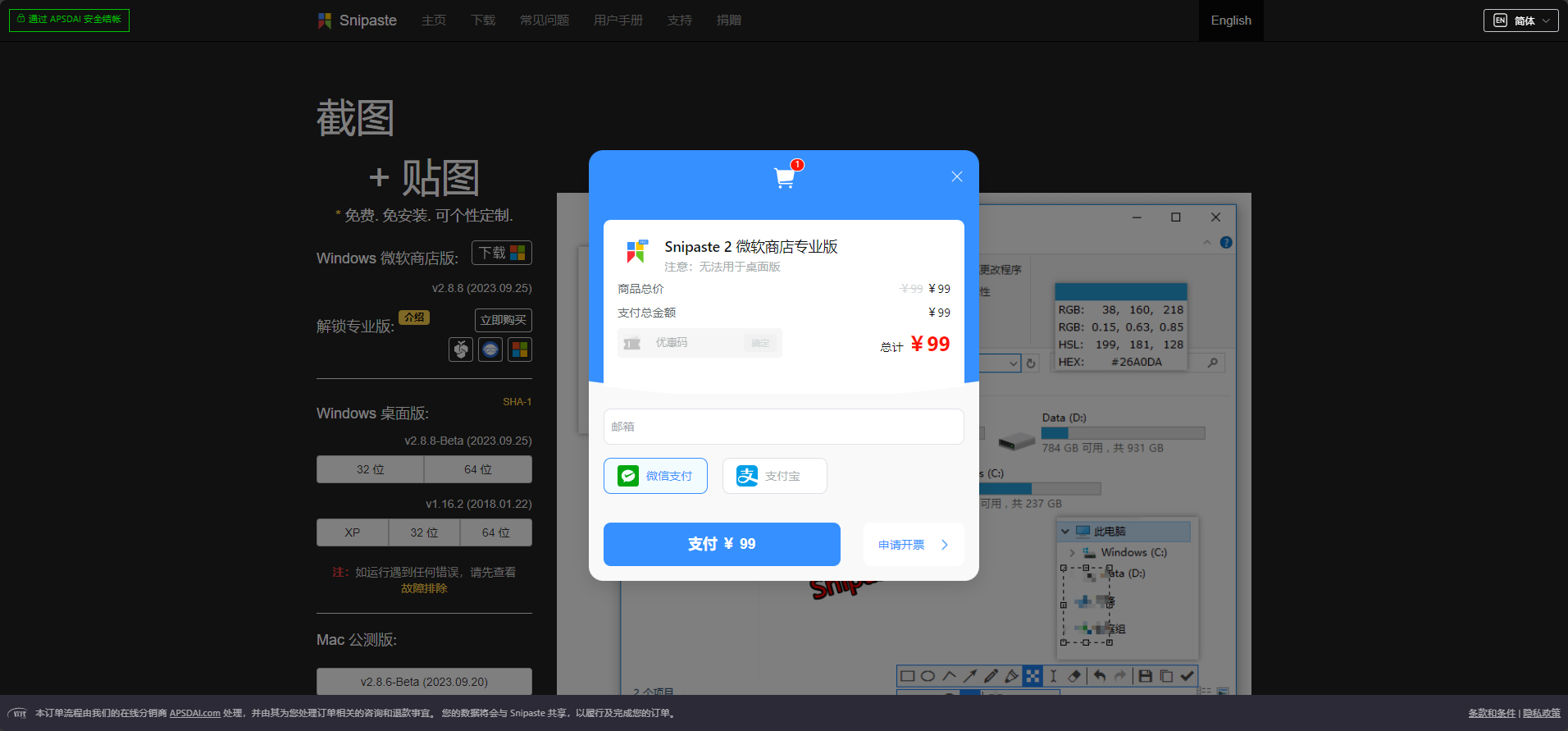Click the 通过 APSDAI 安全结帐 badge
The image size is (1568, 731).
69,20
